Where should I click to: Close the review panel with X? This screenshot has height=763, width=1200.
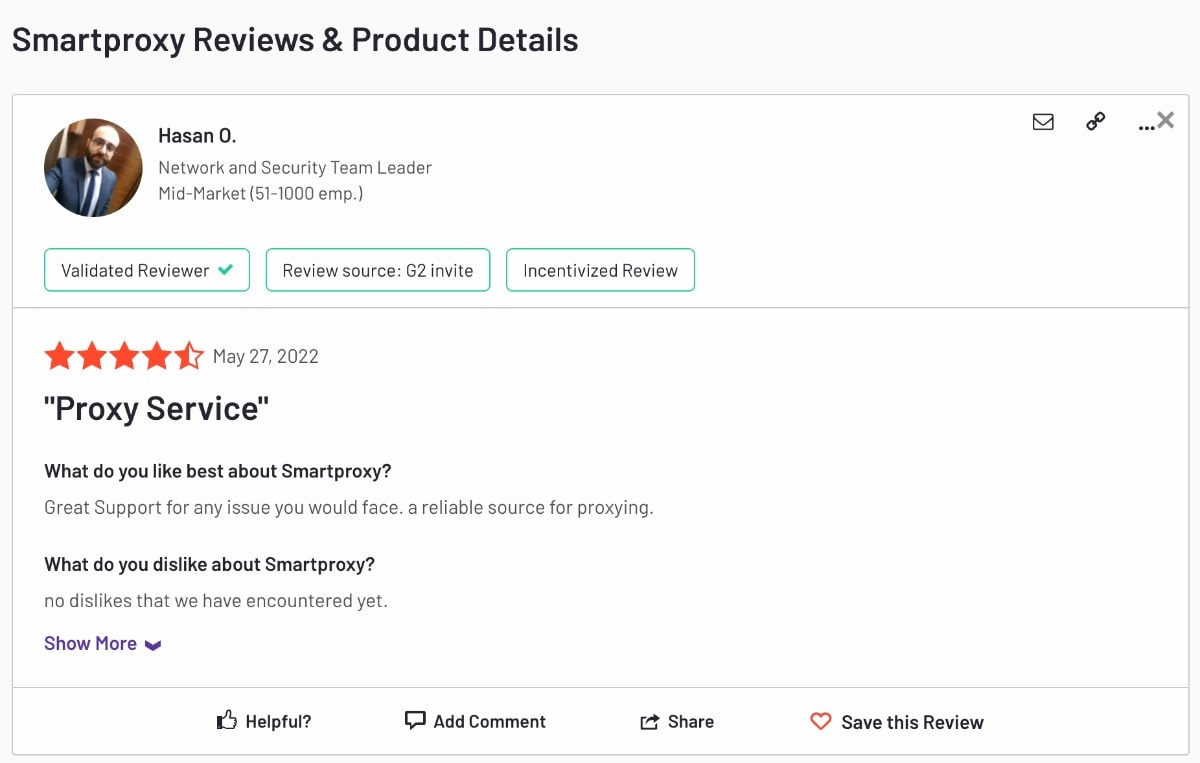click(x=1166, y=120)
